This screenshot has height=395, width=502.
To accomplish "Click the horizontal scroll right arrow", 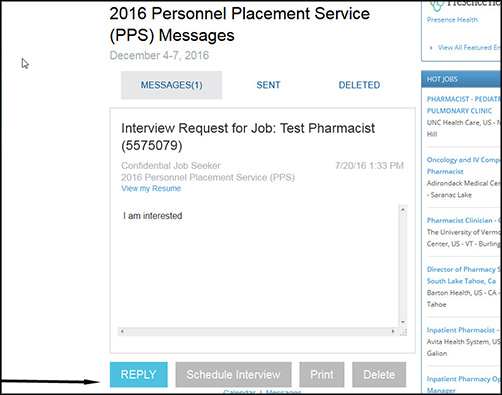I will point(393,331).
